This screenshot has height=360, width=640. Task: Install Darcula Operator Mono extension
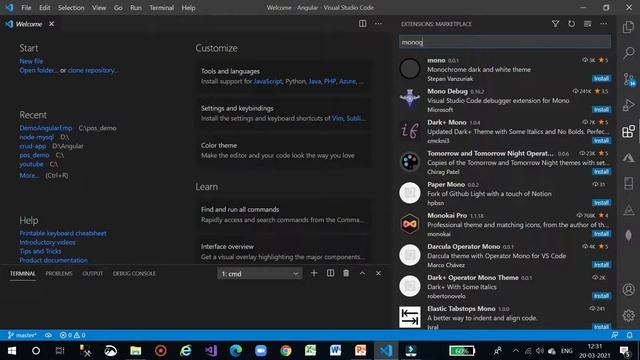(601, 265)
